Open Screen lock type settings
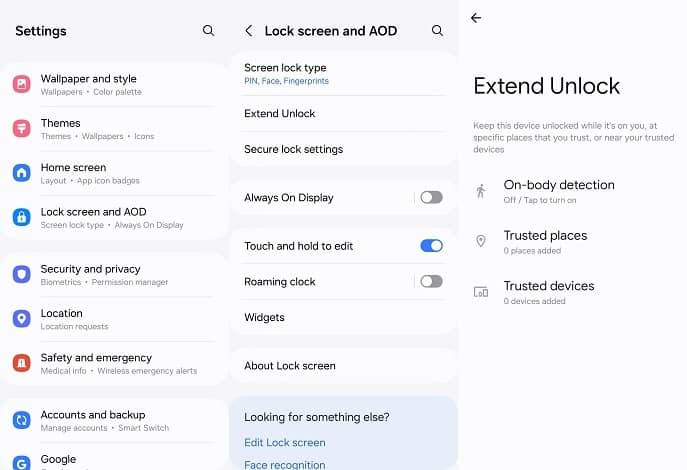This screenshot has height=470, width=687. pos(344,74)
